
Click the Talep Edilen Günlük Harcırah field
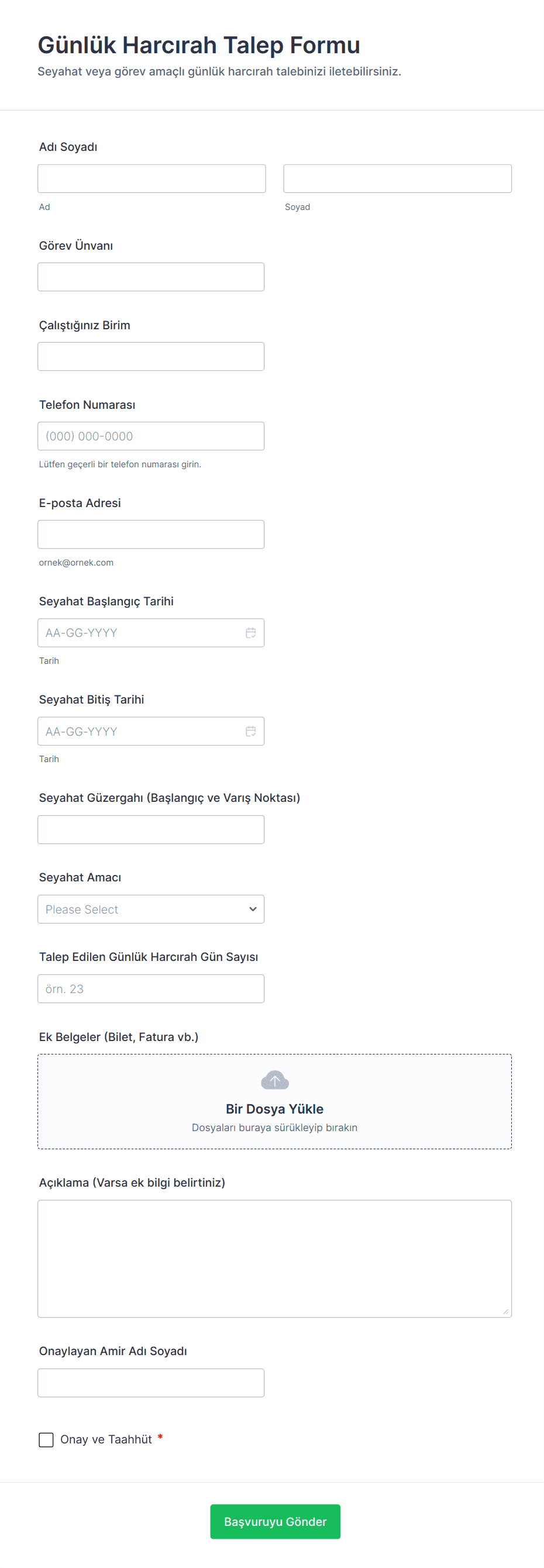coord(151,988)
